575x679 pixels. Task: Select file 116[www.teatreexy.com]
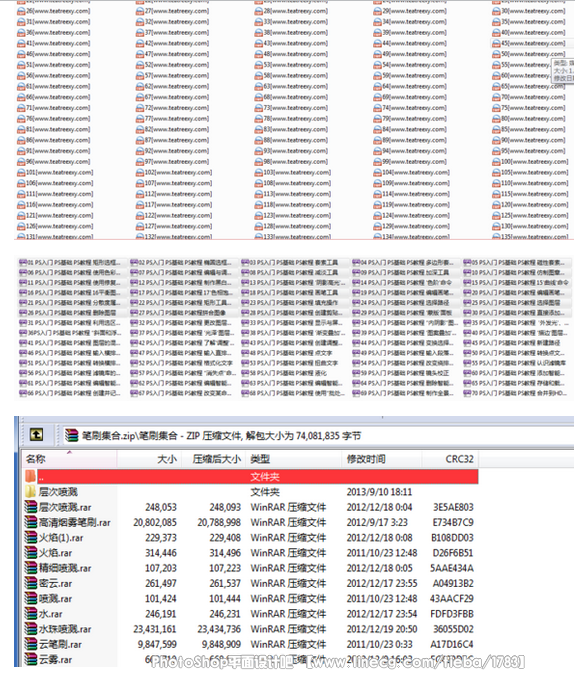click(x=55, y=205)
